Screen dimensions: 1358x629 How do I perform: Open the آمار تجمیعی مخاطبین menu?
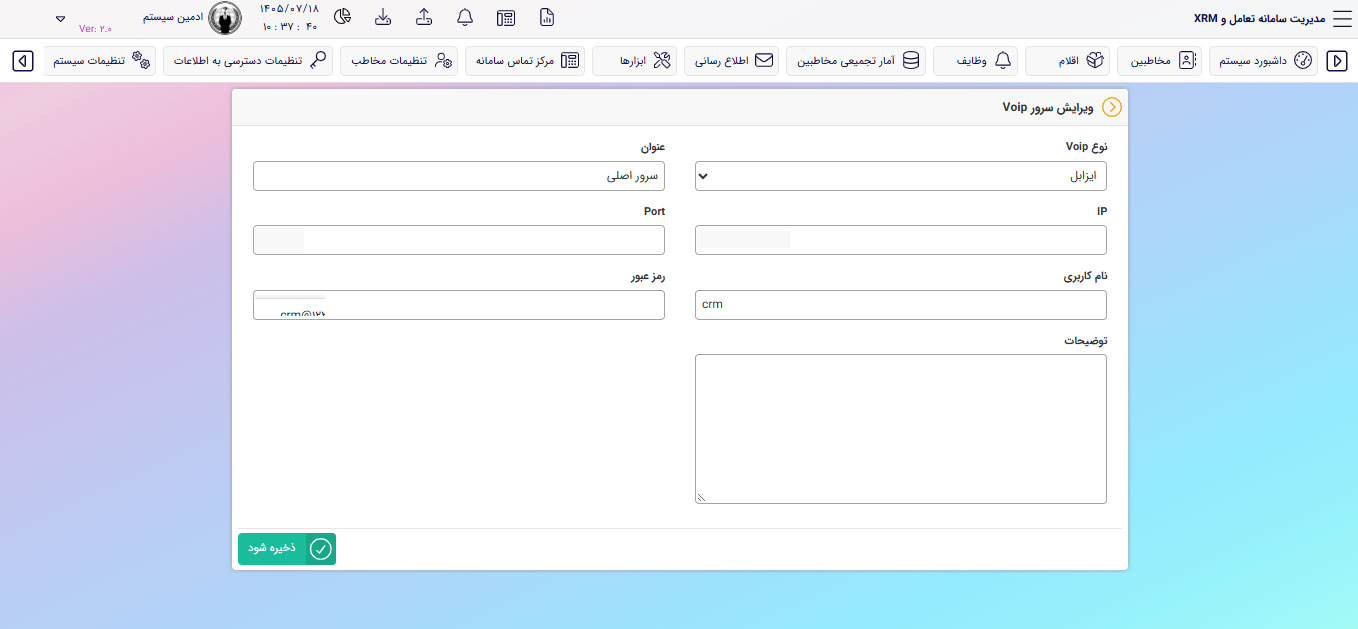[x=856, y=61]
